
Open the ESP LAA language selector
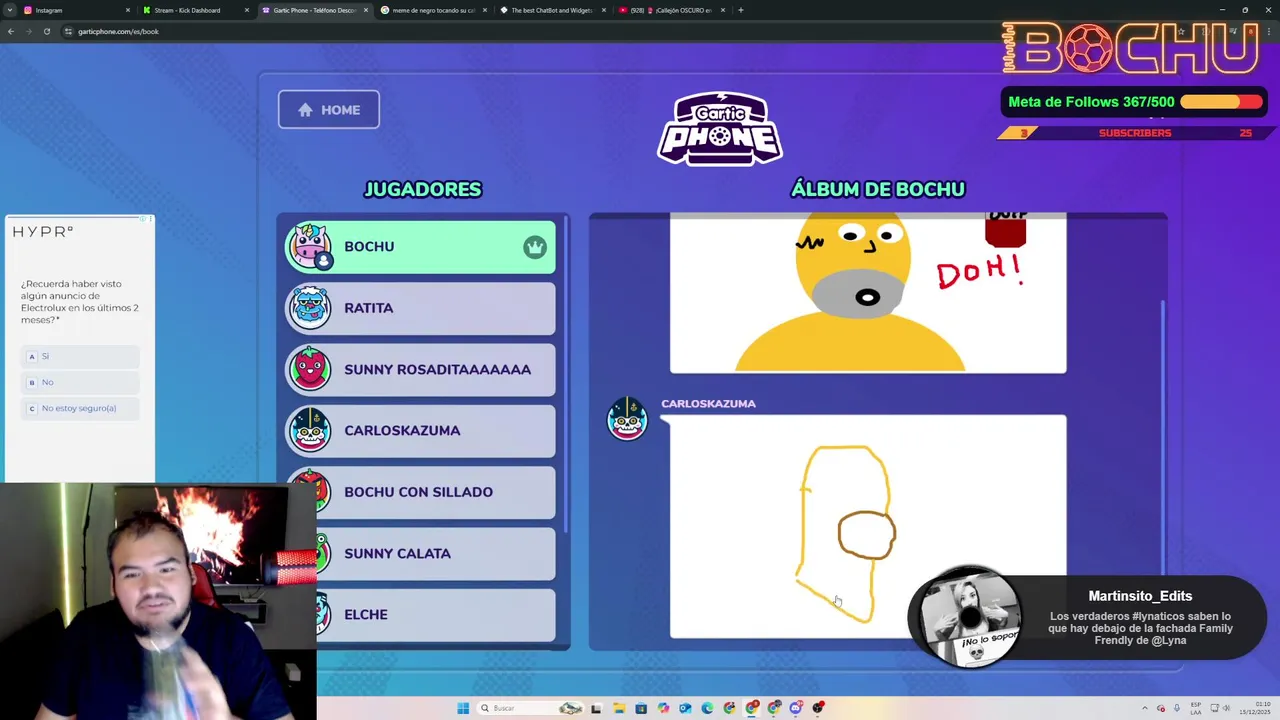pyautogui.click(x=1196, y=708)
